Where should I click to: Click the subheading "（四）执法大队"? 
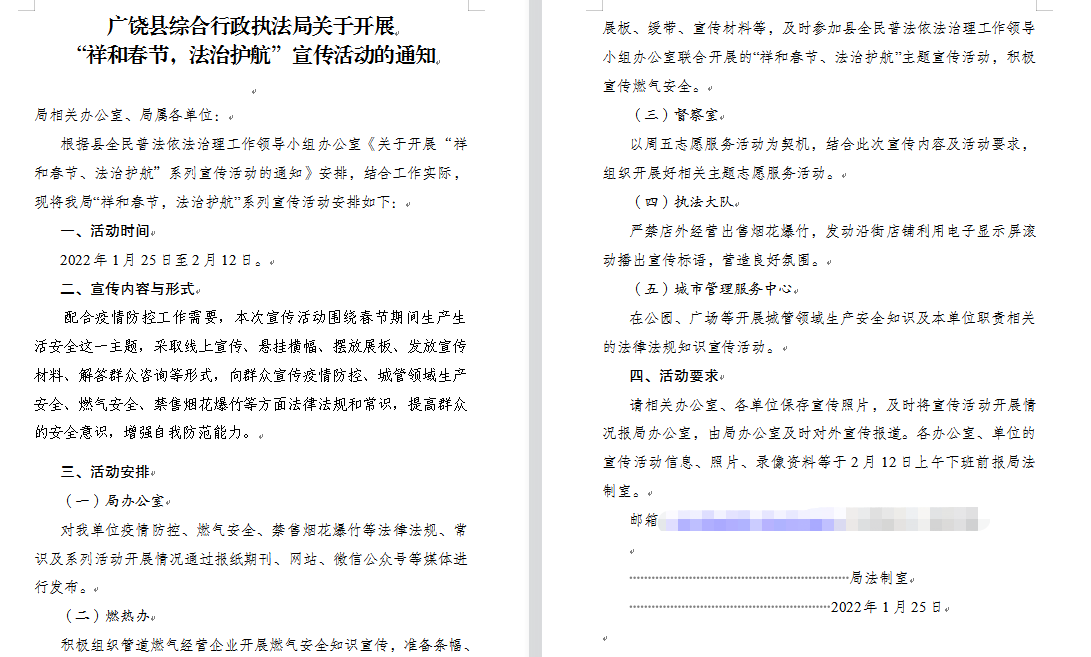[x=681, y=202]
